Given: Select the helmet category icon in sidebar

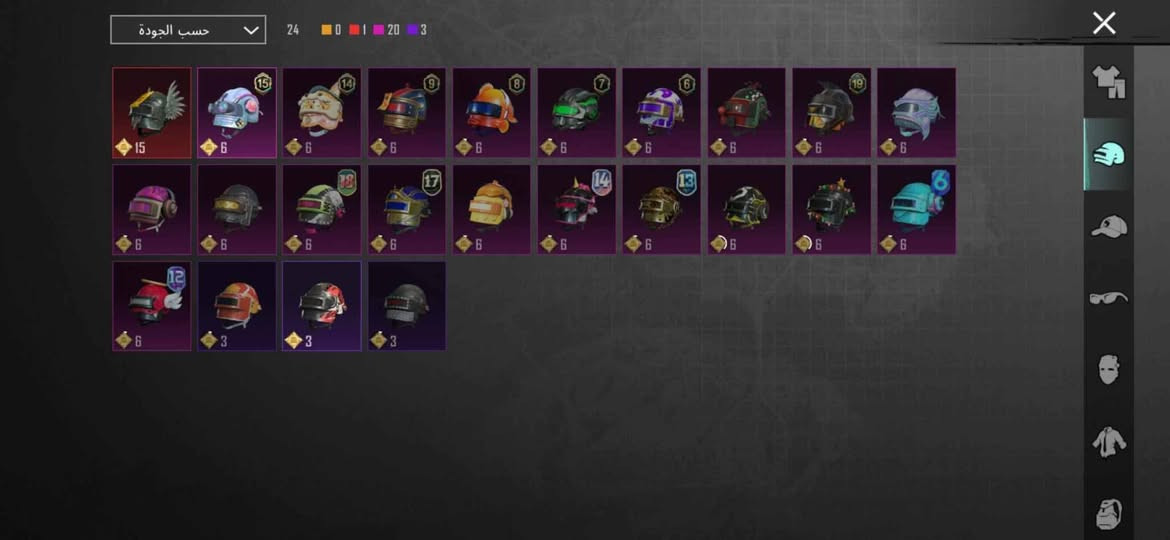Looking at the screenshot, I should [x=1109, y=154].
